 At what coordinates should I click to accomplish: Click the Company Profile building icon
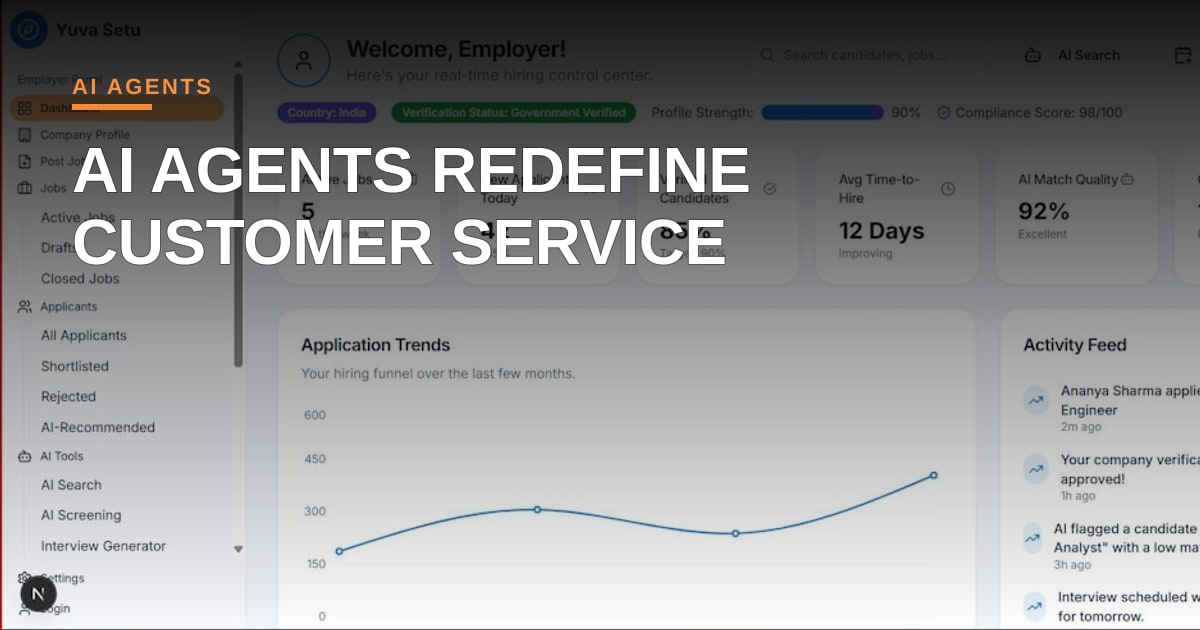[25, 135]
